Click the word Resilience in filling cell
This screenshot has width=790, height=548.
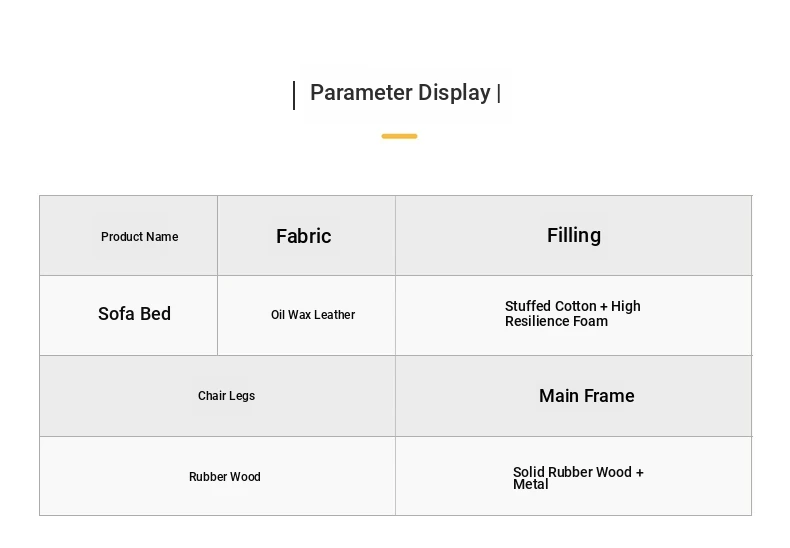536,321
